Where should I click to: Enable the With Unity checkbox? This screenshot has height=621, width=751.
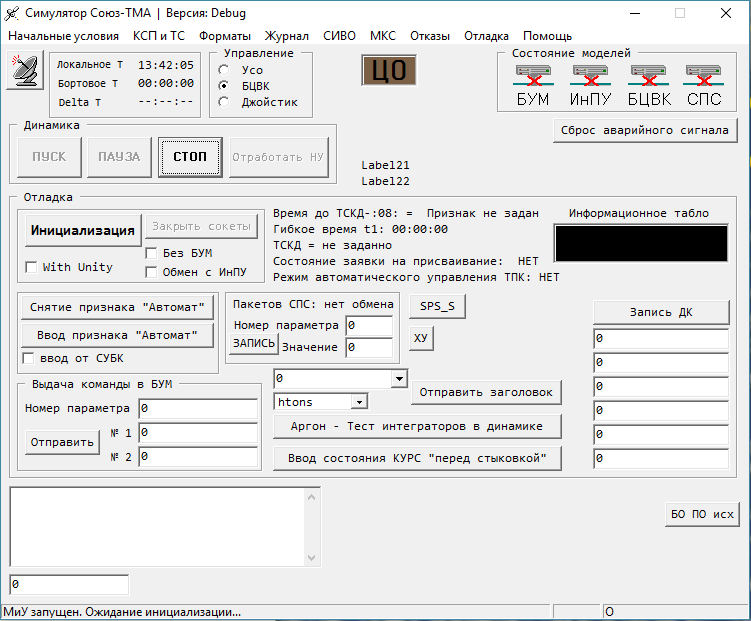[31, 267]
